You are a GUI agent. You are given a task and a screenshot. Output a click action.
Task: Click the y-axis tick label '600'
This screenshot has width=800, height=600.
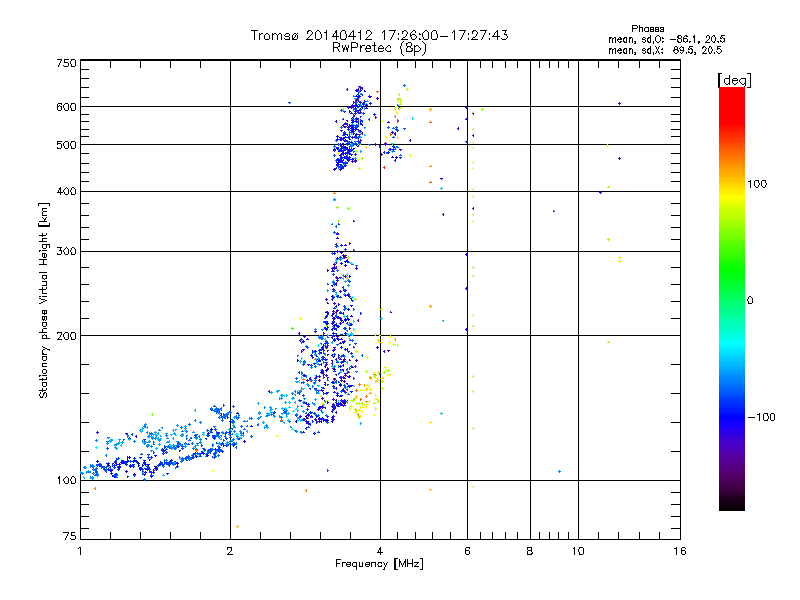click(67, 107)
